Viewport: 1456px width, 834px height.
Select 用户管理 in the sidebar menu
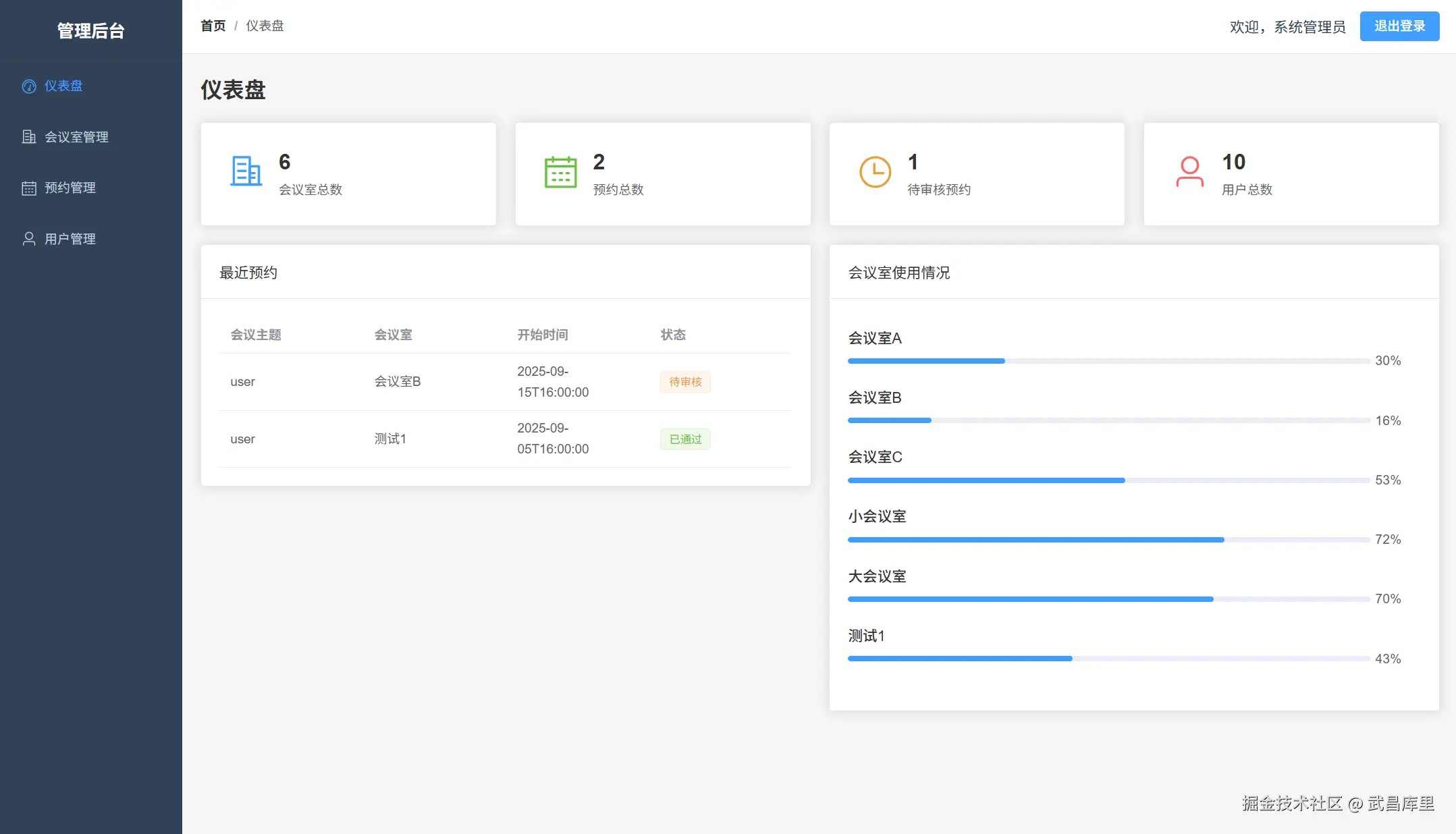click(x=70, y=239)
